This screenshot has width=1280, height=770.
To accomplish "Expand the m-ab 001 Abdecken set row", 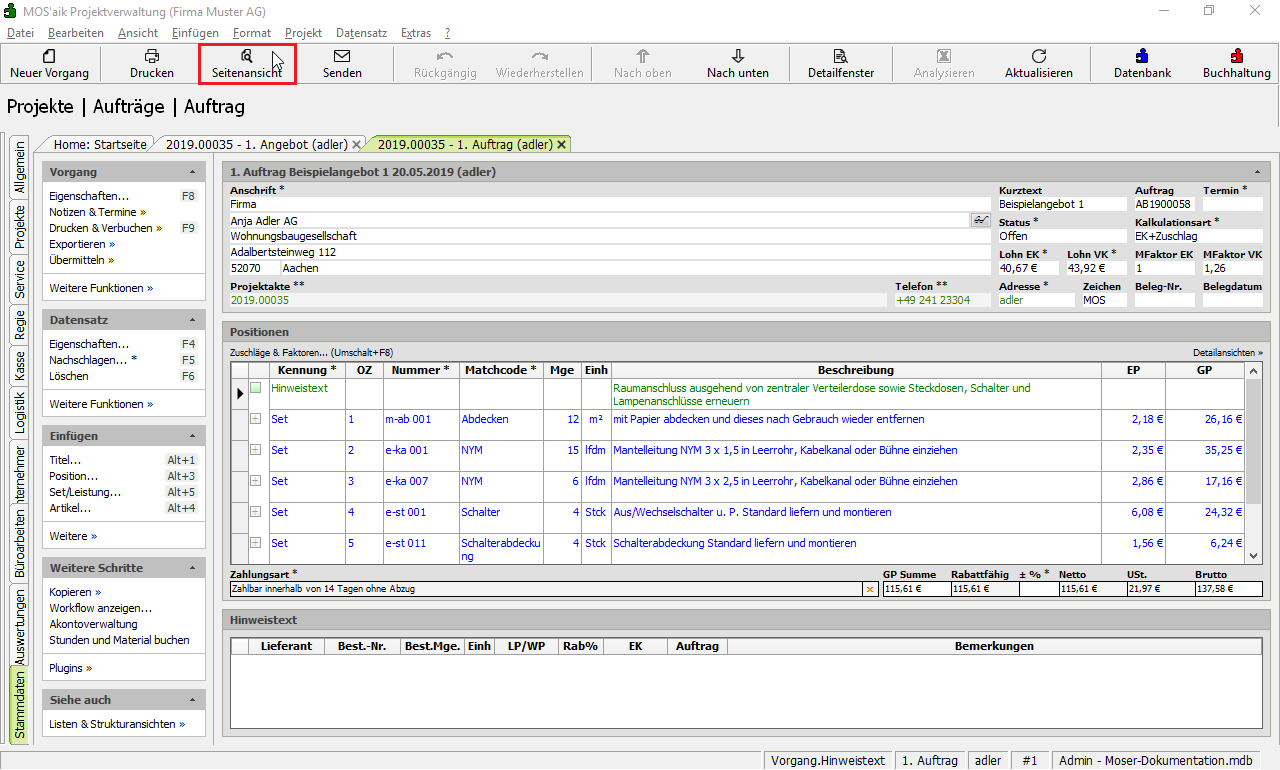I will pos(256,419).
